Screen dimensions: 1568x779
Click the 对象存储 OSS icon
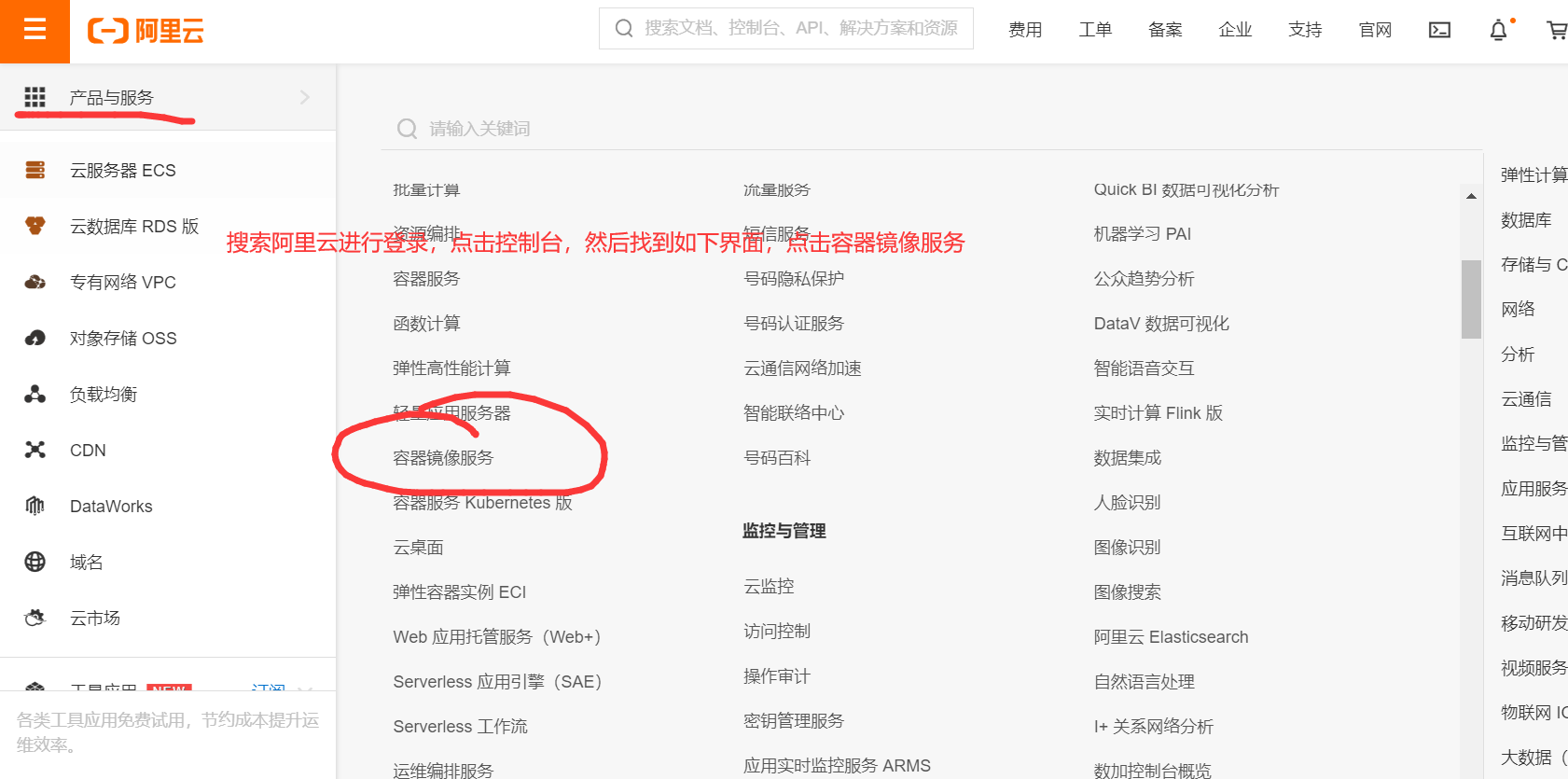click(35, 338)
